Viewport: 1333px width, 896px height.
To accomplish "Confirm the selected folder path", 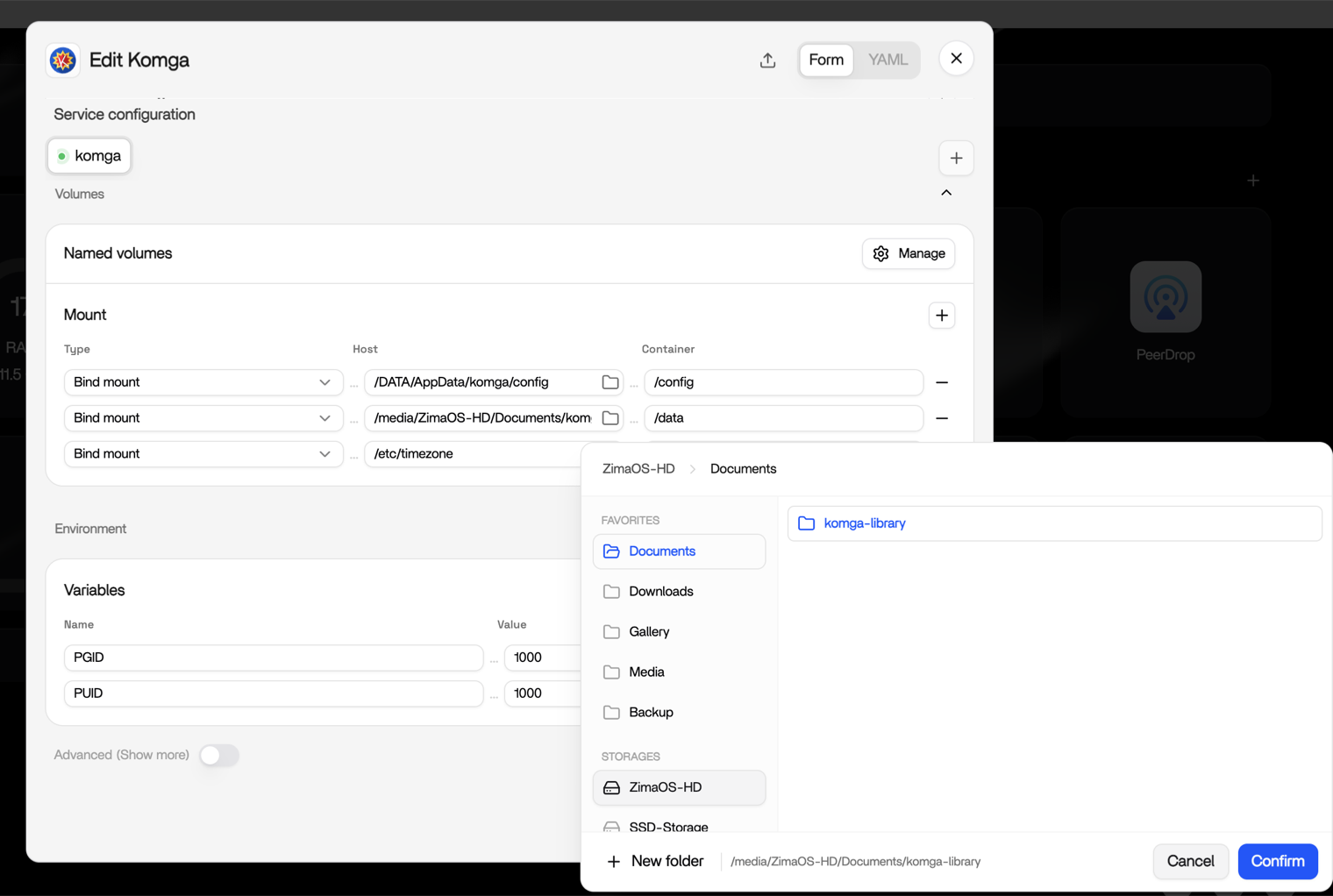I will point(1278,862).
